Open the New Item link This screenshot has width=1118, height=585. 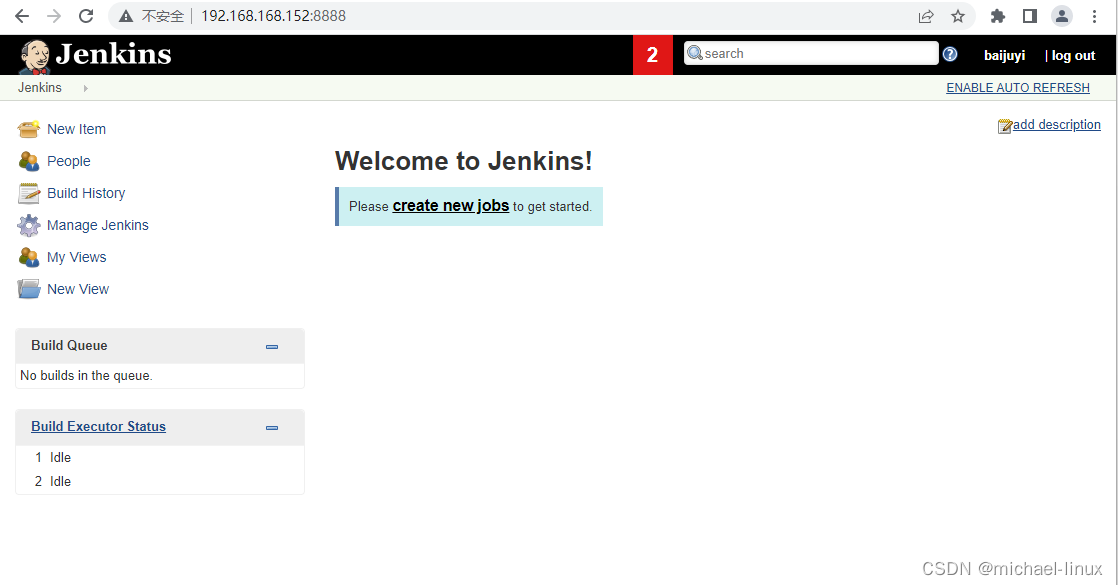pos(76,129)
